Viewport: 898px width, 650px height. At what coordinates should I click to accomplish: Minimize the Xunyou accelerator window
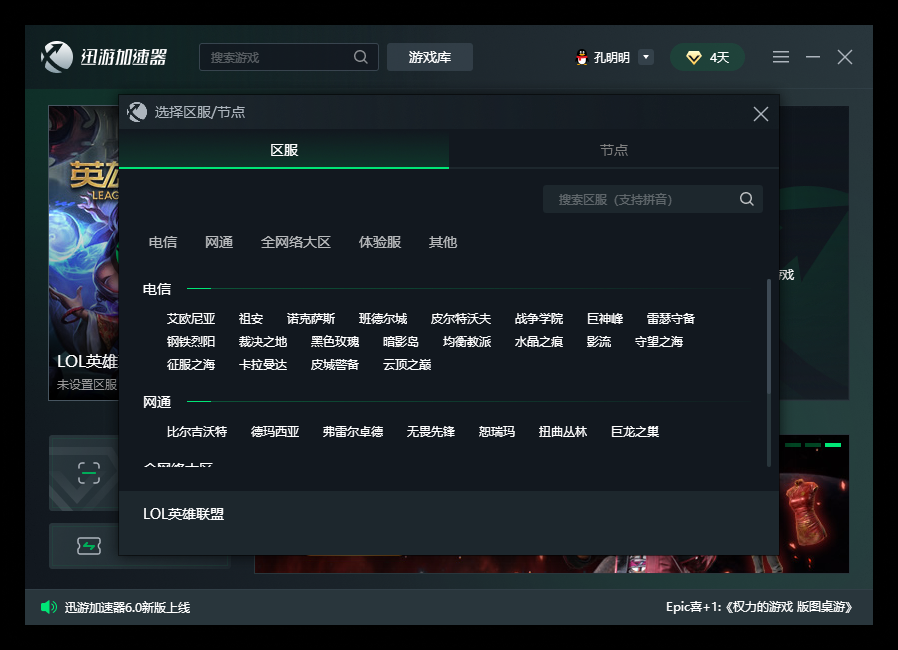[x=813, y=57]
